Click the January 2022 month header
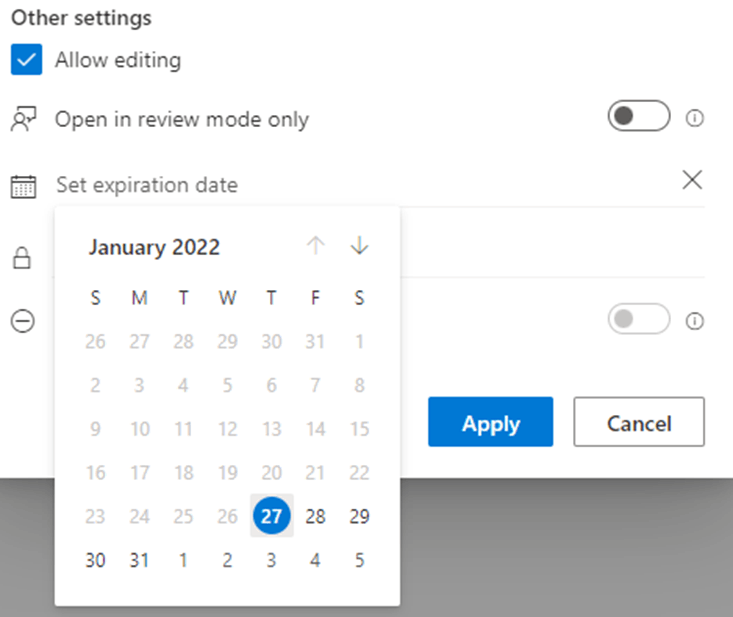 click(154, 247)
